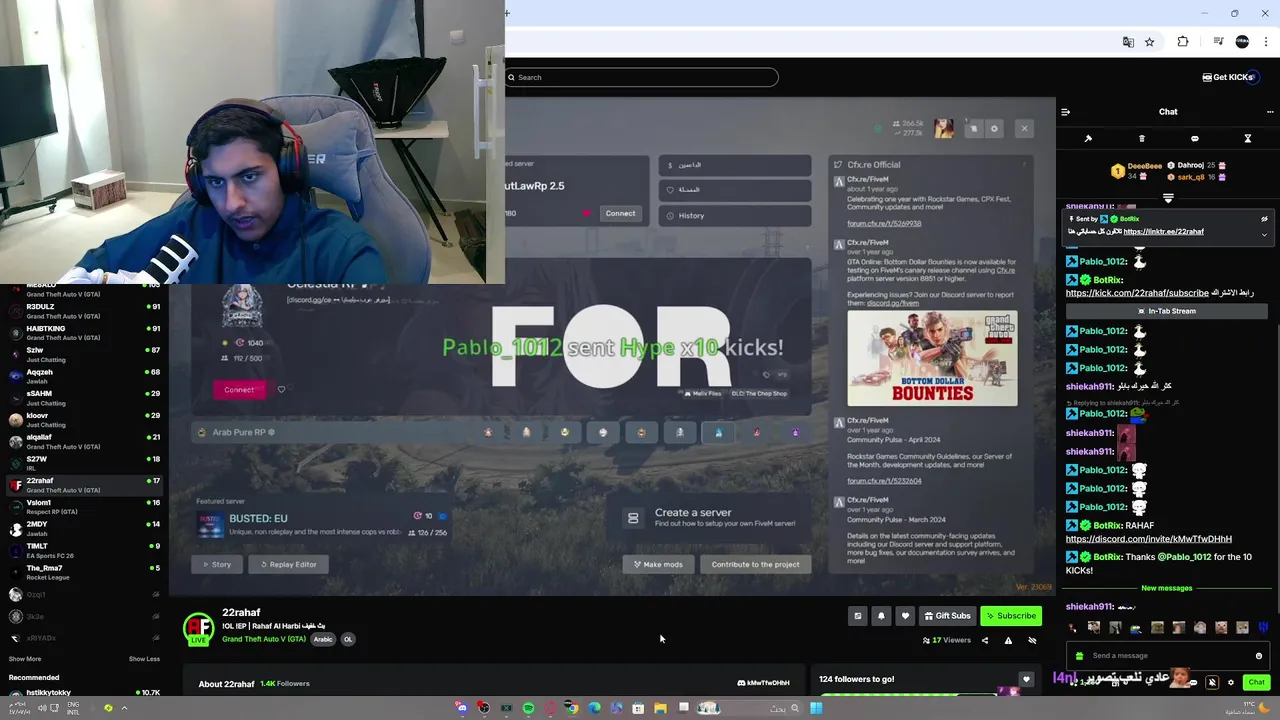Click Contribute to the project in the stream

pos(755,564)
